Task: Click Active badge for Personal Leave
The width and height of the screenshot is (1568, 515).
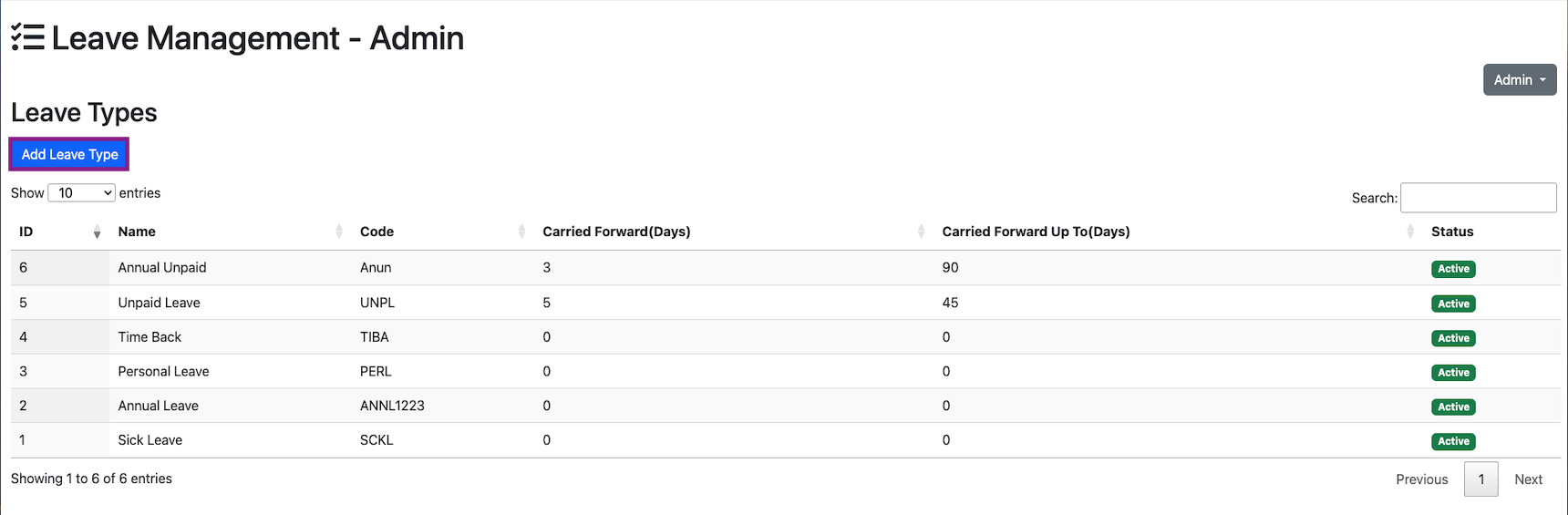Action: pos(1453,373)
